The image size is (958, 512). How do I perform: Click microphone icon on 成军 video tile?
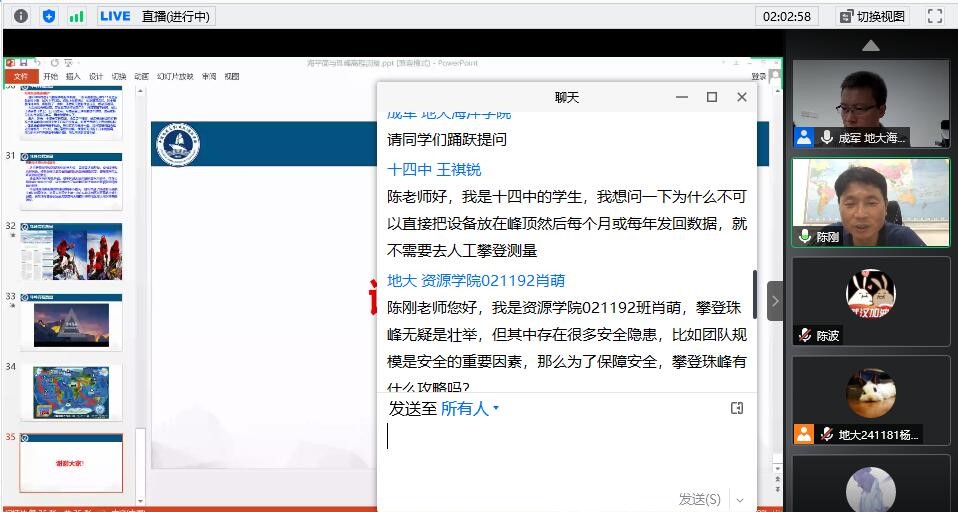point(827,138)
